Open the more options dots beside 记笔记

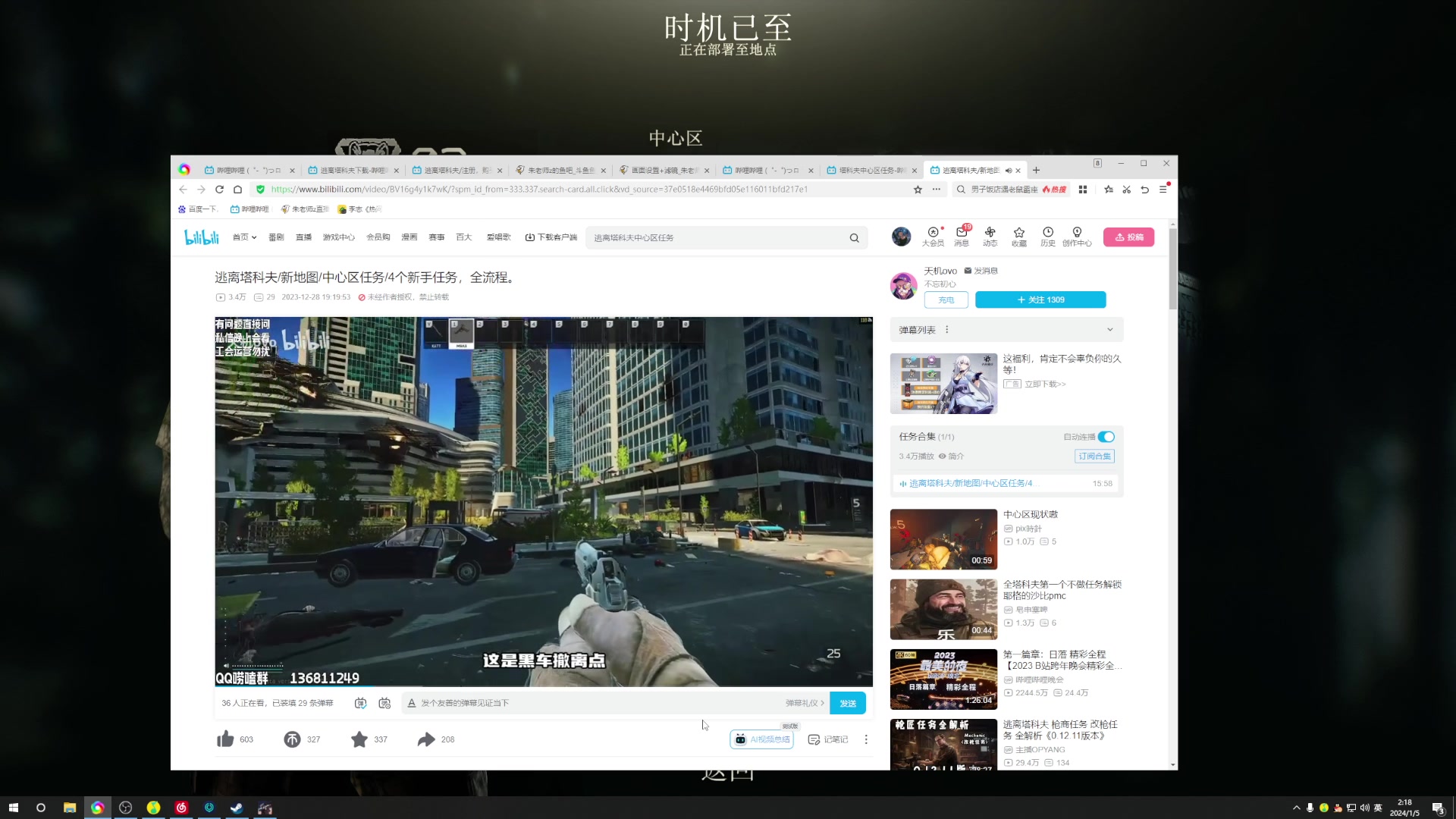point(866,739)
